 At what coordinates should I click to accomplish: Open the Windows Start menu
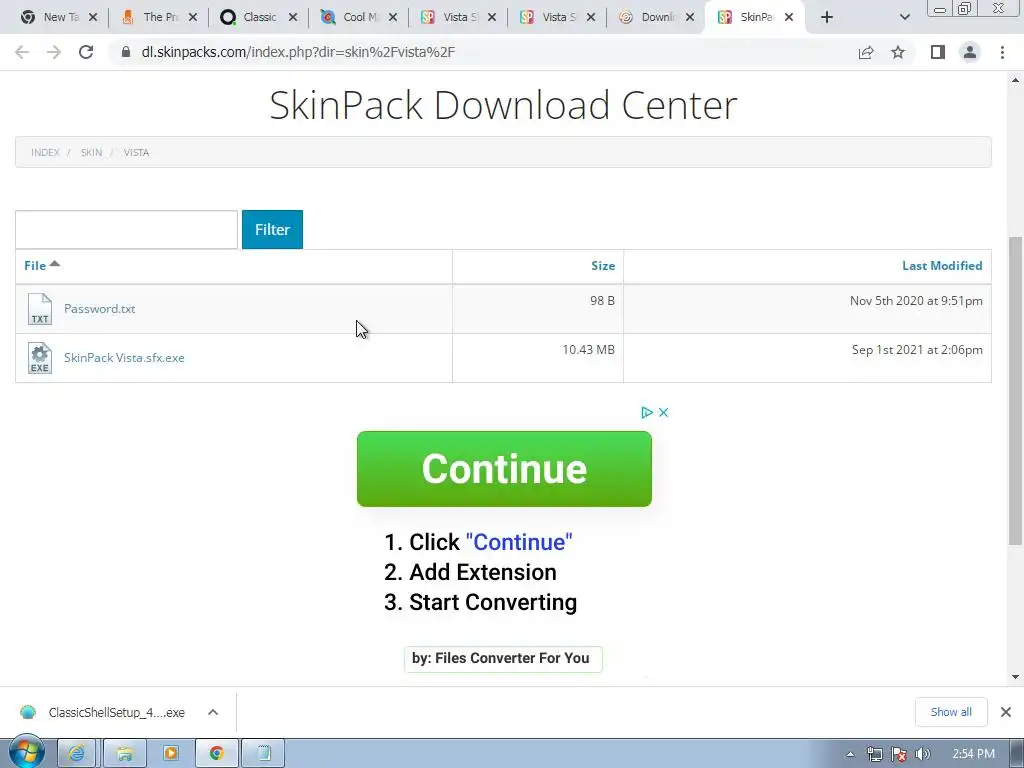(x=26, y=752)
